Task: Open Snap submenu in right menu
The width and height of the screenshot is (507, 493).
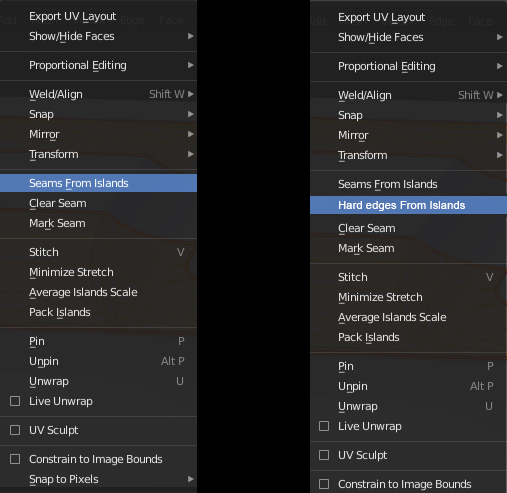Action: click(x=408, y=115)
